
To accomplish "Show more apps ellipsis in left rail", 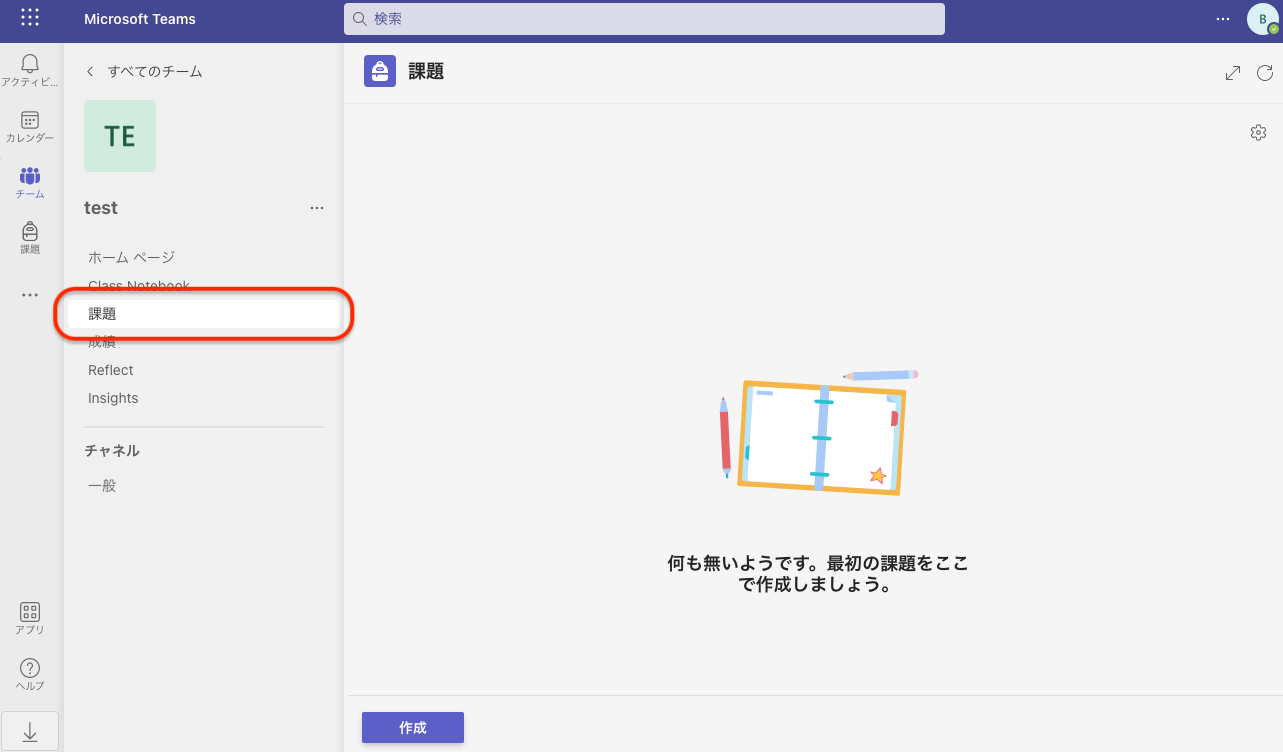I will pos(30,295).
